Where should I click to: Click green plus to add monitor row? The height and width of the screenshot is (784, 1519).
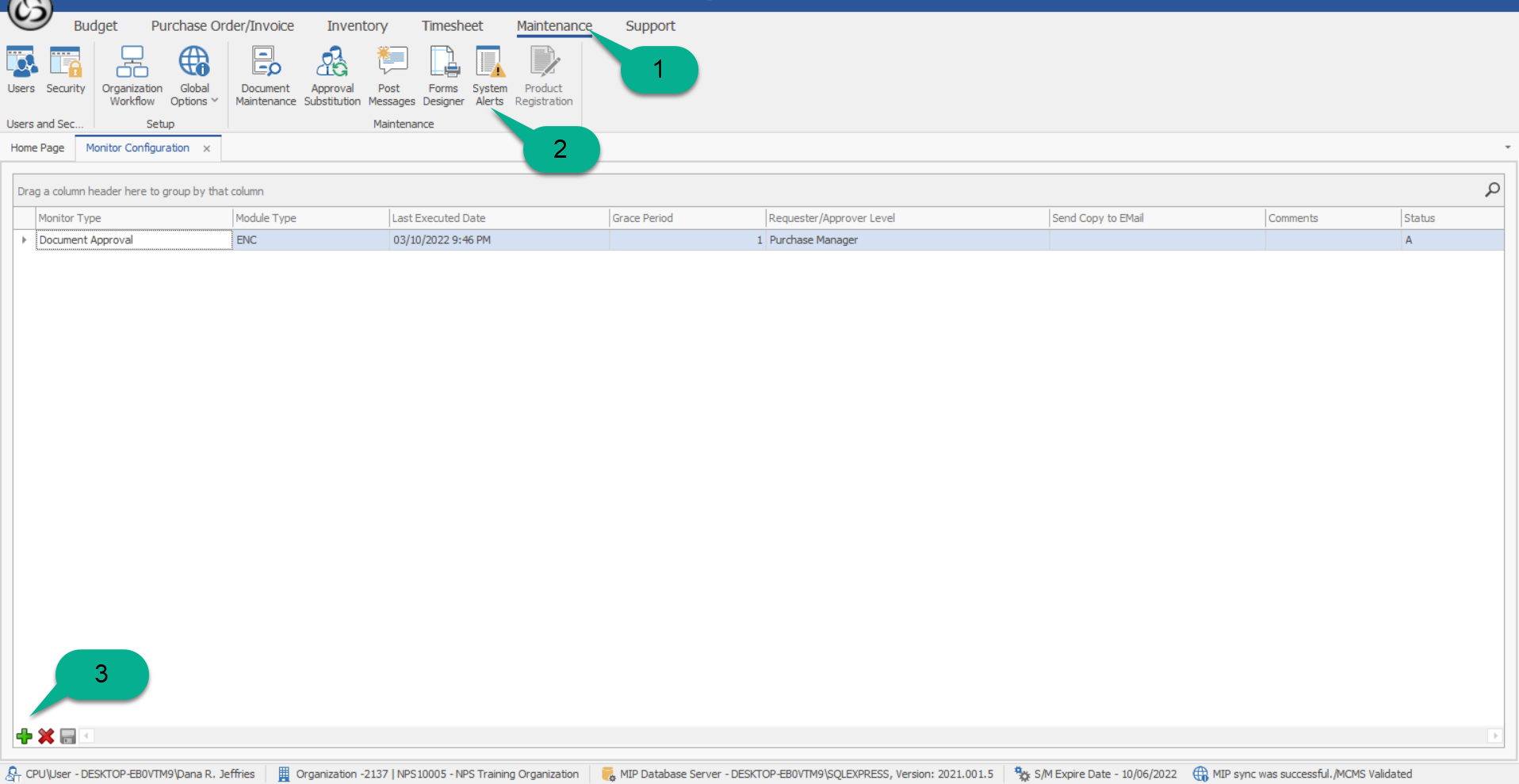click(x=25, y=736)
